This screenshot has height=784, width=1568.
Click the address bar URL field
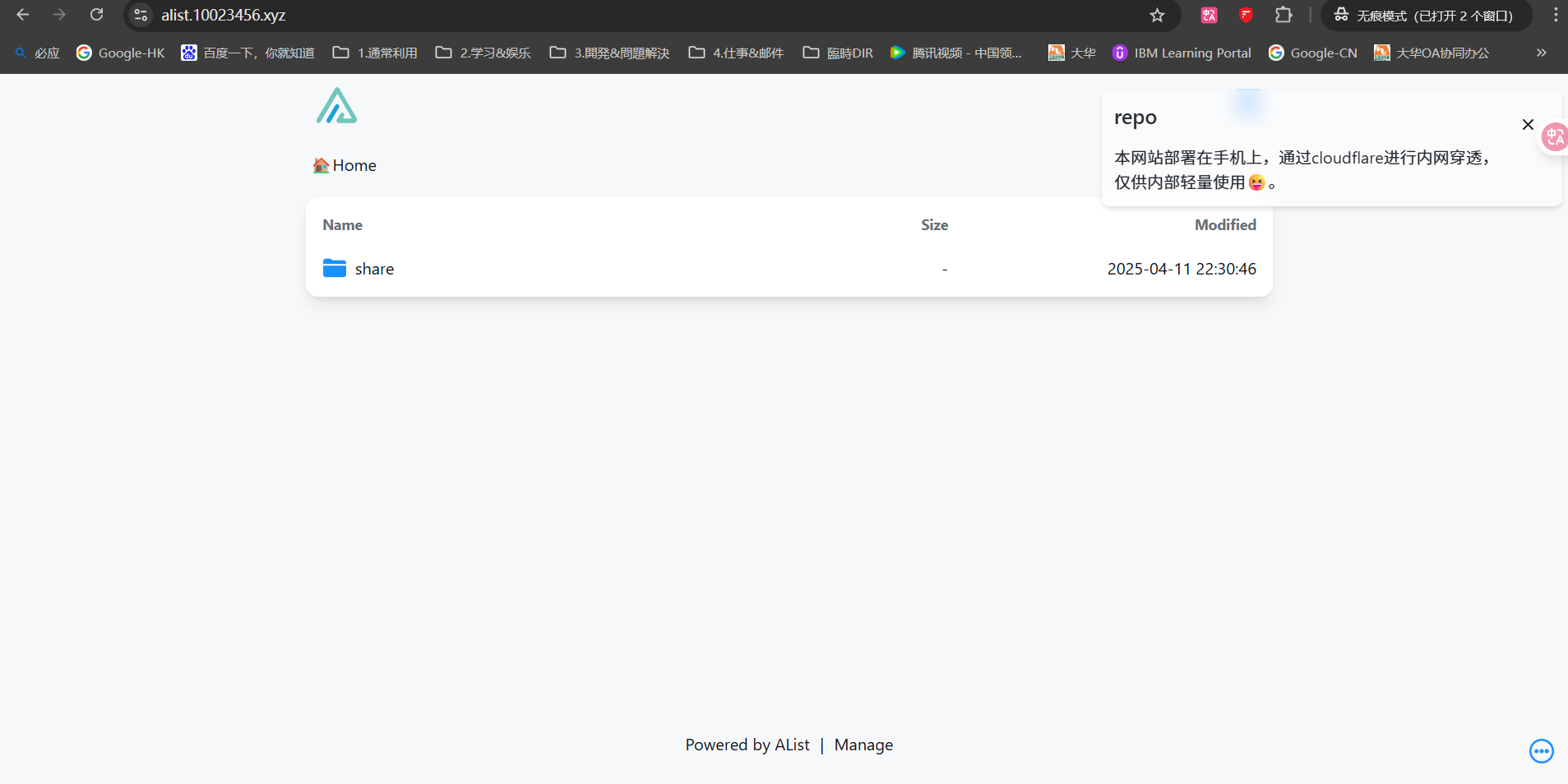tap(576, 15)
